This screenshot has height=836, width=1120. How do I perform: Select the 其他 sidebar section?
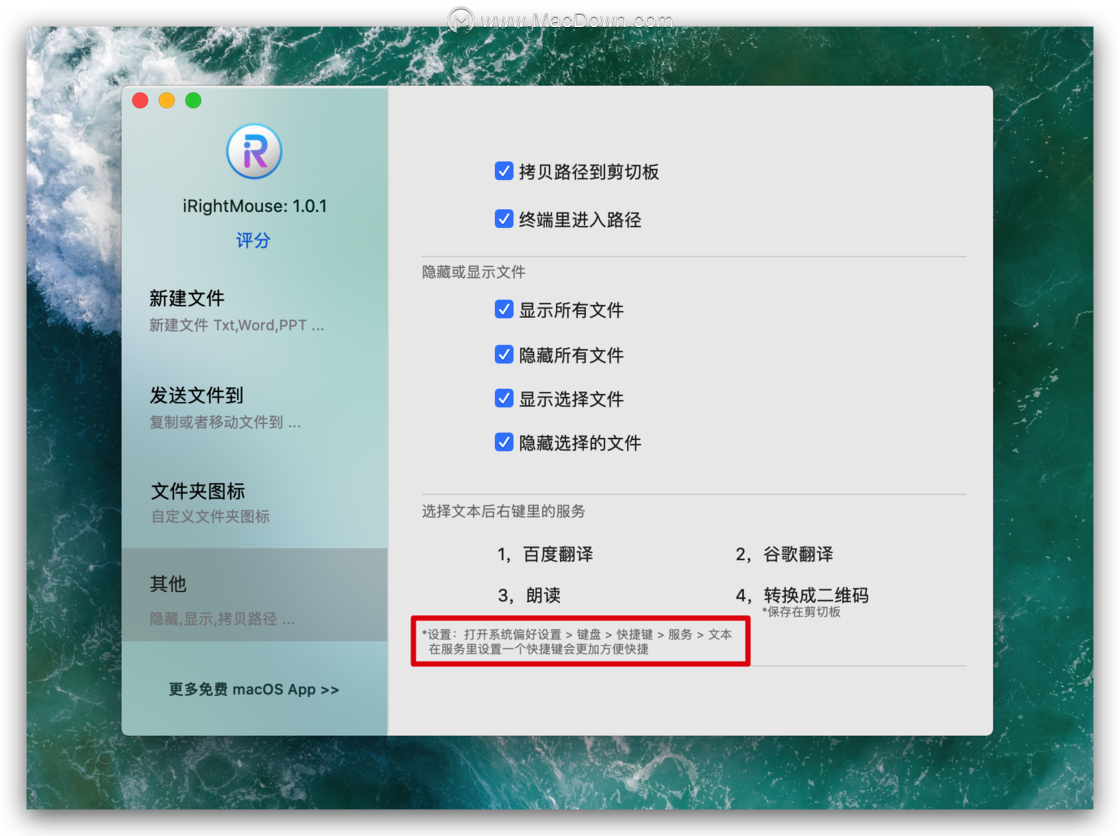tap(254, 594)
